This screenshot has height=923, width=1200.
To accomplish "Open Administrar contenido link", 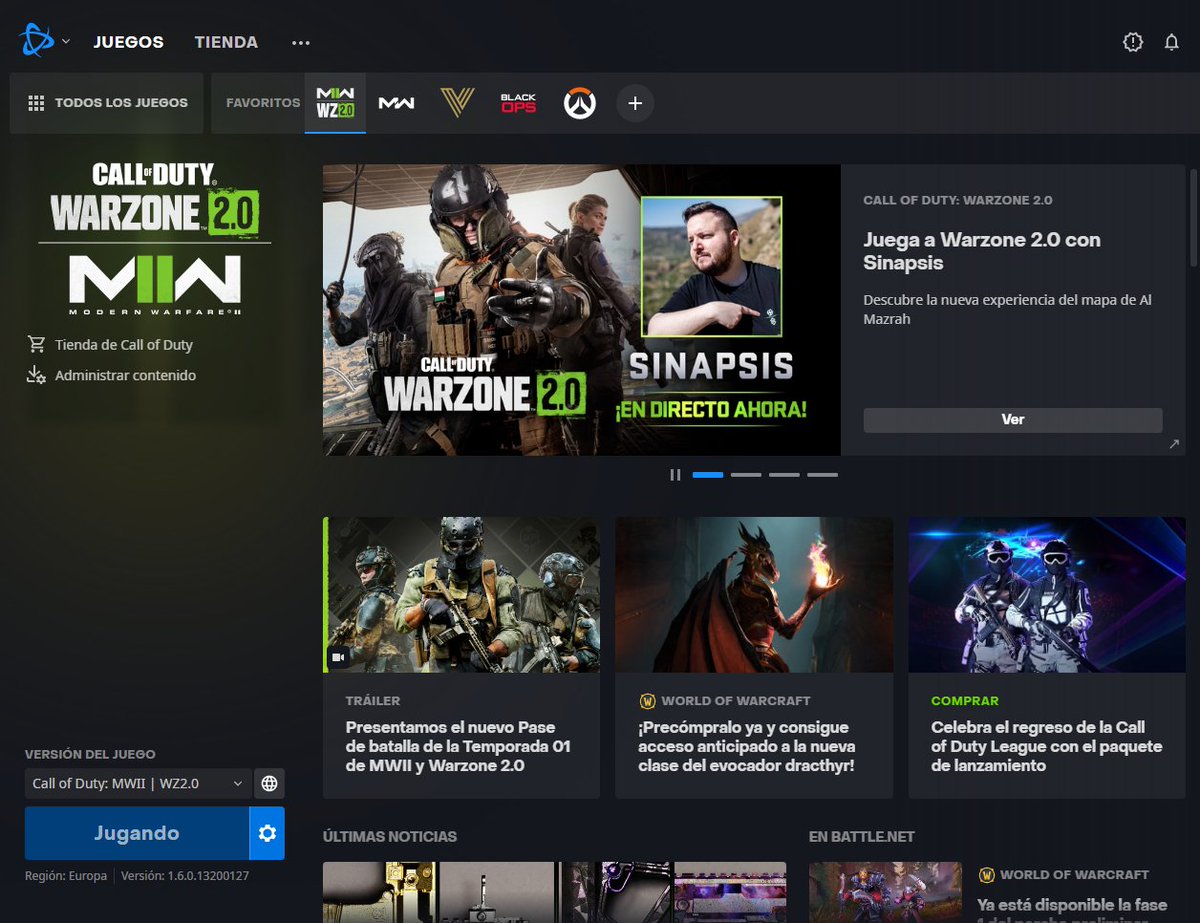I will [125, 375].
